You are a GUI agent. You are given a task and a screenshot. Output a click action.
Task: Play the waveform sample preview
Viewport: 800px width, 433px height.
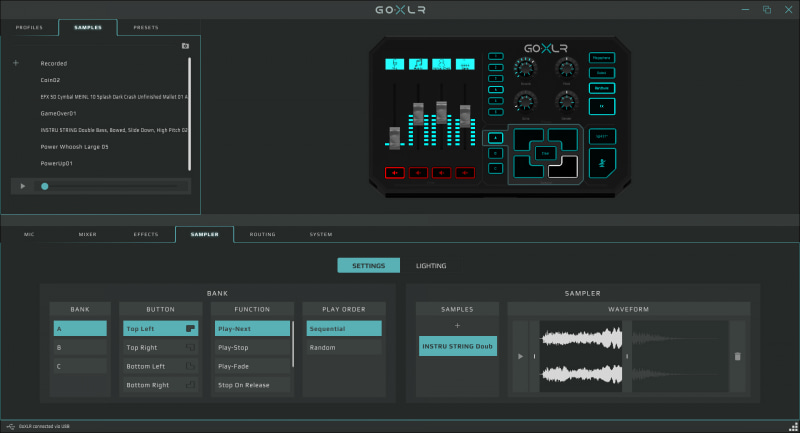(520, 356)
